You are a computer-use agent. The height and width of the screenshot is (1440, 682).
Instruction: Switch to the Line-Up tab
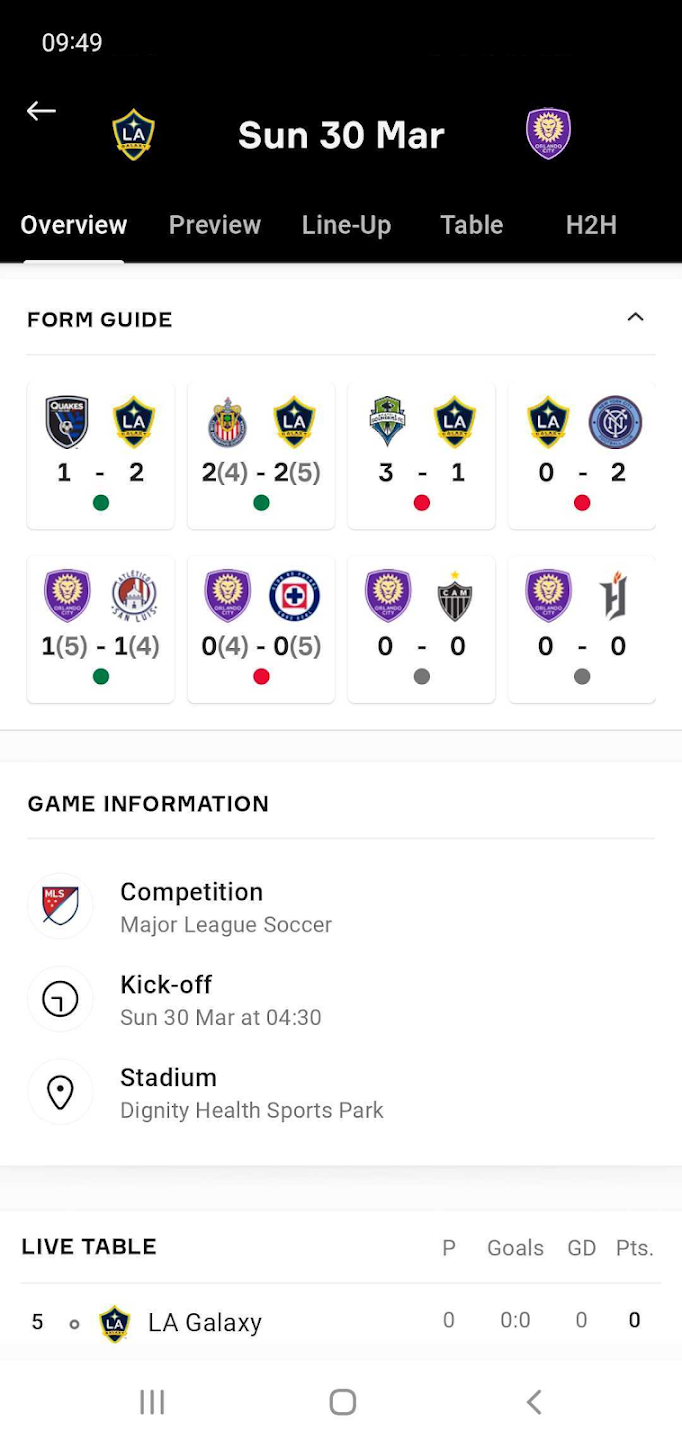[346, 225]
